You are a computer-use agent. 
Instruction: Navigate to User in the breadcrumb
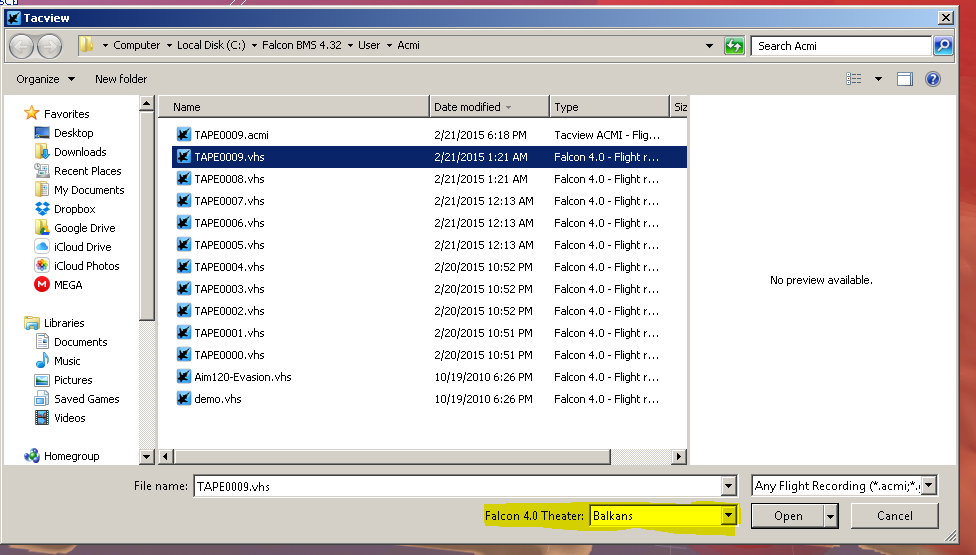[x=369, y=45]
